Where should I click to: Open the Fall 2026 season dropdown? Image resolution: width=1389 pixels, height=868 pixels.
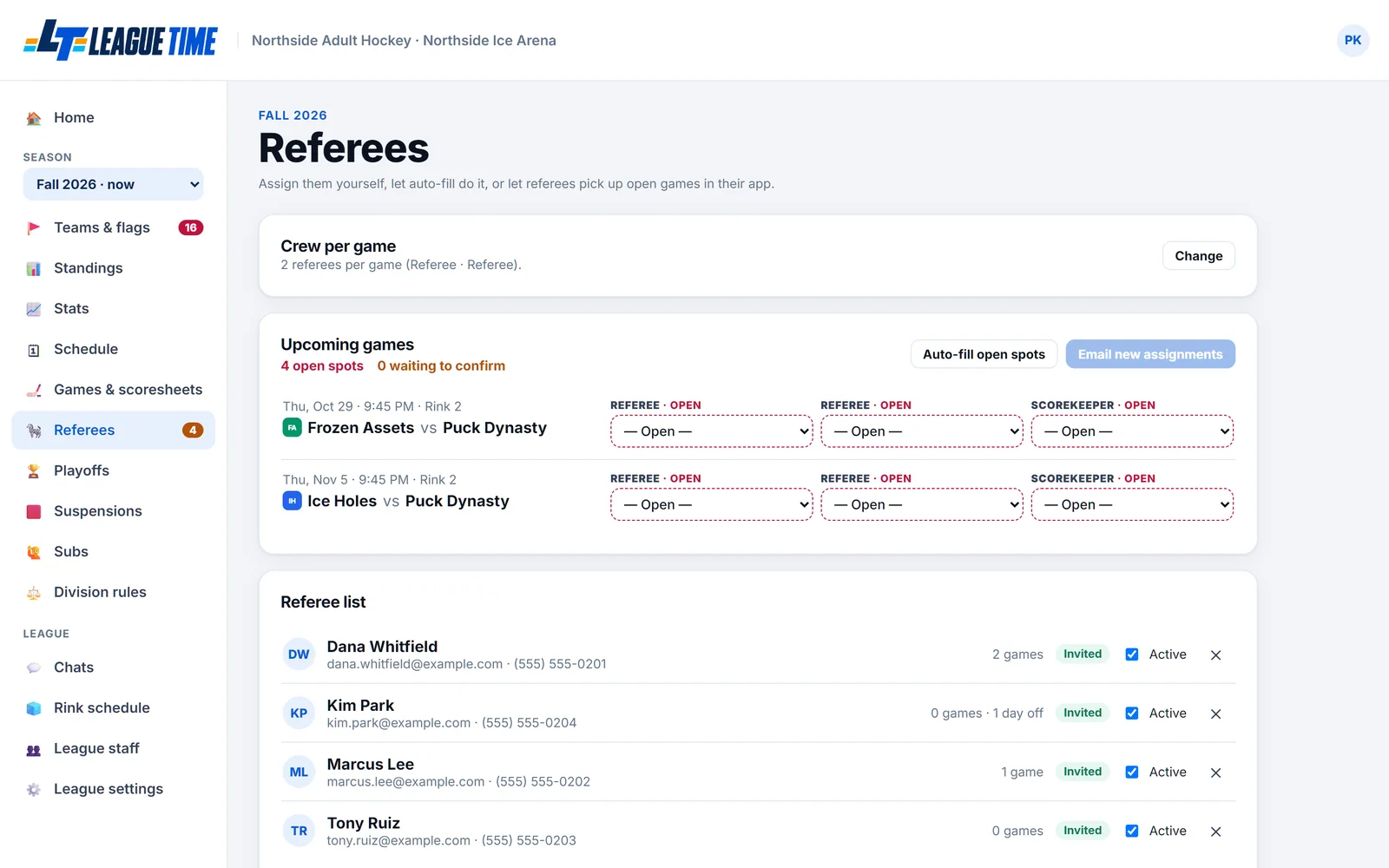click(x=113, y=184)
